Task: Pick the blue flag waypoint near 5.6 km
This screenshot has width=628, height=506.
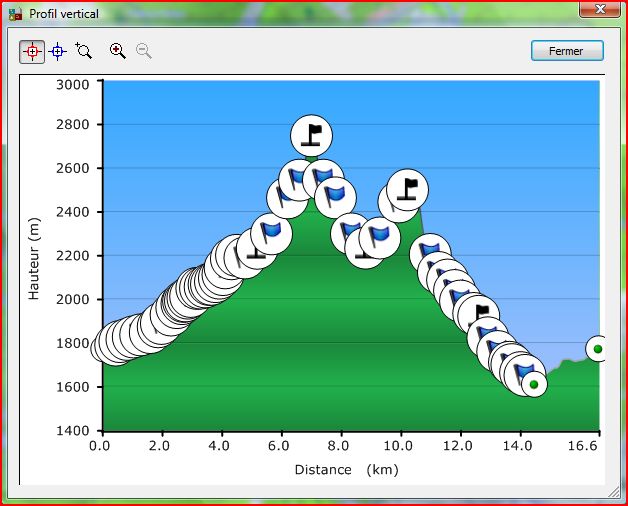Action: click(271, 231)
